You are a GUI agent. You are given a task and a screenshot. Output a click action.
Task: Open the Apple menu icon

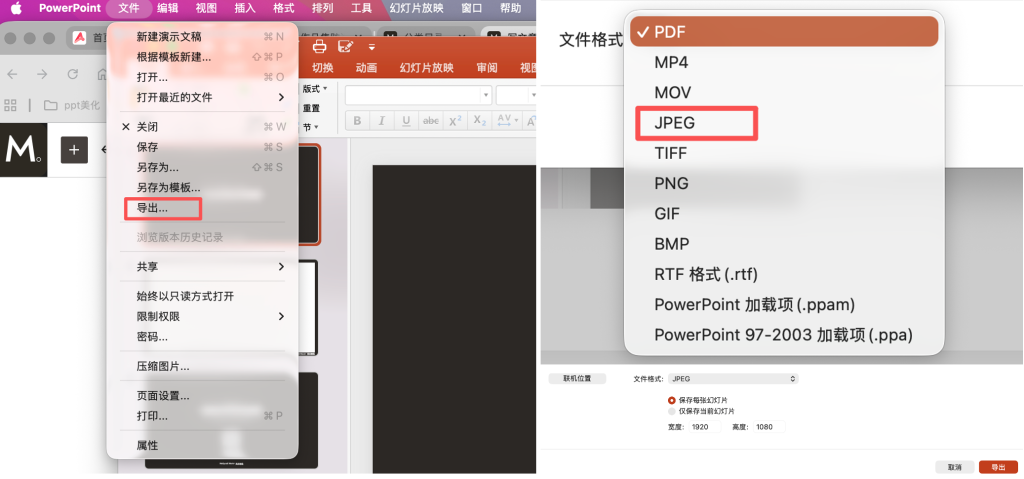[16, 8]
